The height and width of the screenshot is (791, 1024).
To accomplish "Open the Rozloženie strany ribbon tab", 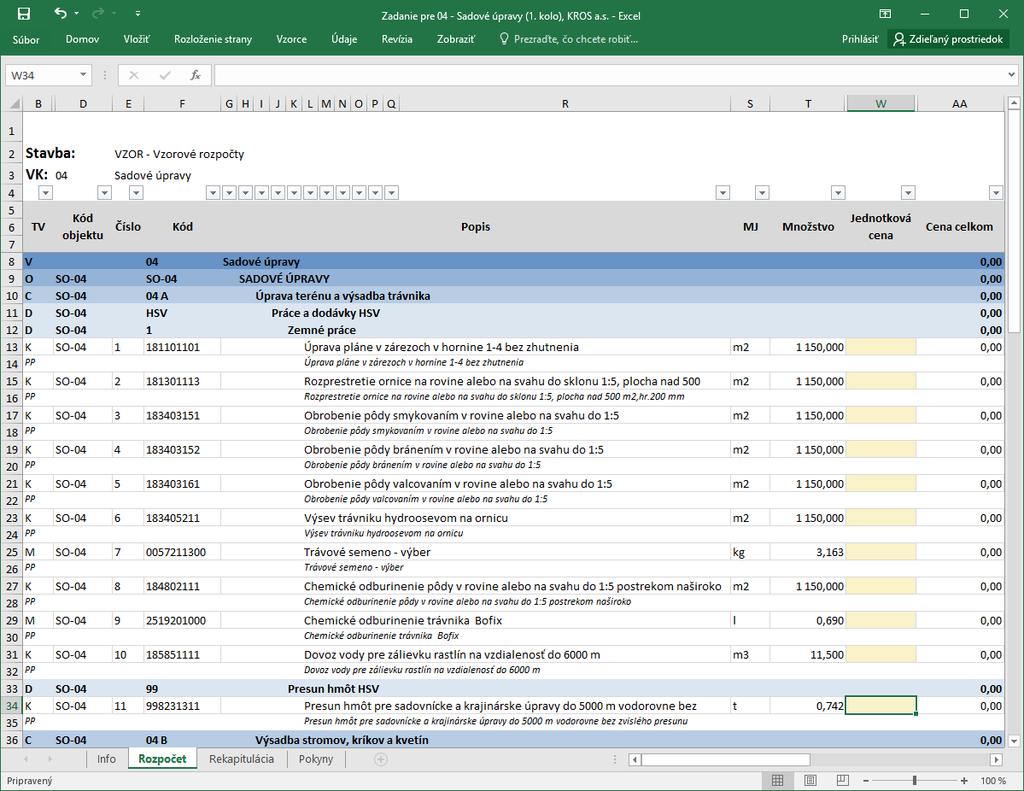I will tap(213, 39).
